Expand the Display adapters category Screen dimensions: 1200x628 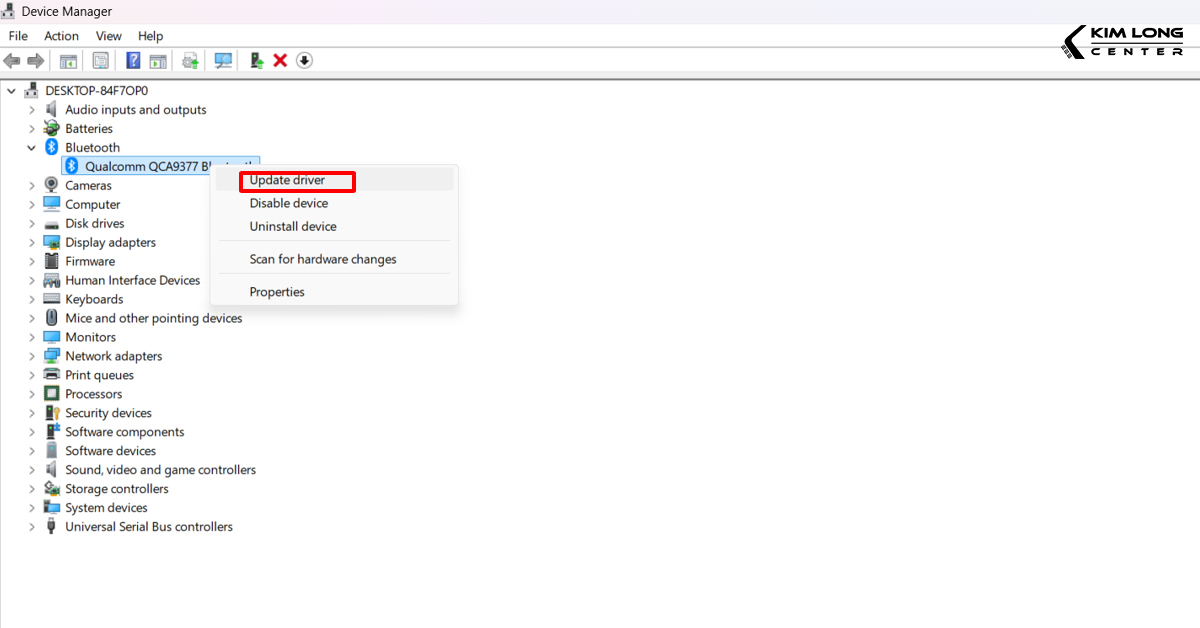(31, 242)
